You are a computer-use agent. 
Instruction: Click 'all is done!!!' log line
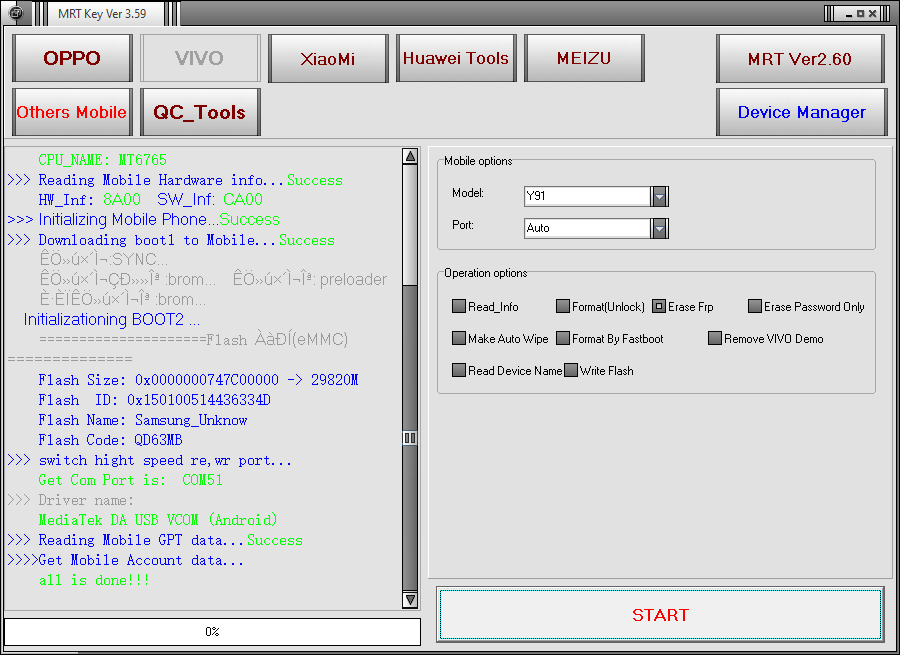[x=94, y=580]
